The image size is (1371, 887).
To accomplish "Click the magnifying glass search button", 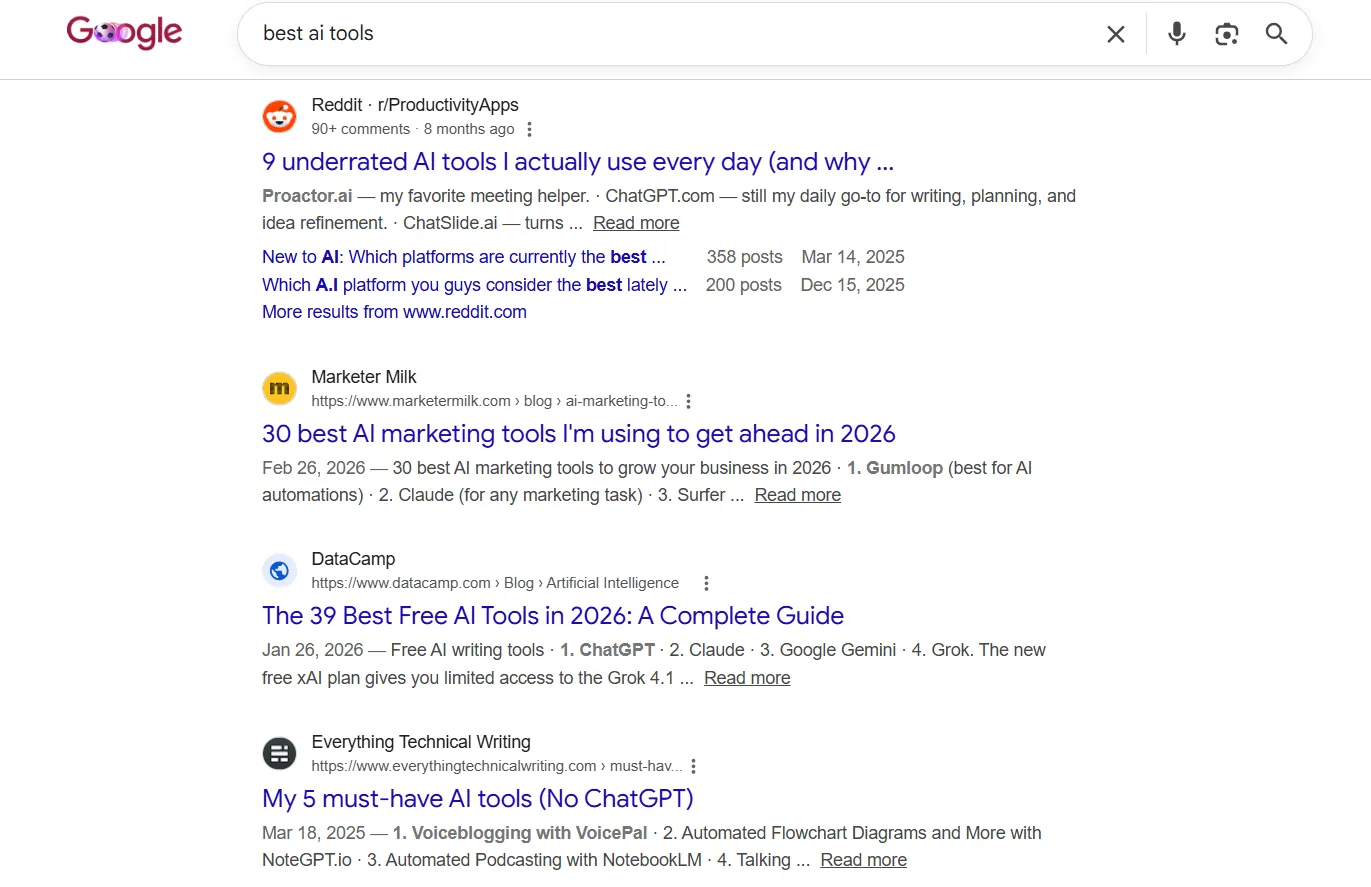I will pyautogui.click(x=1276, y=34).
